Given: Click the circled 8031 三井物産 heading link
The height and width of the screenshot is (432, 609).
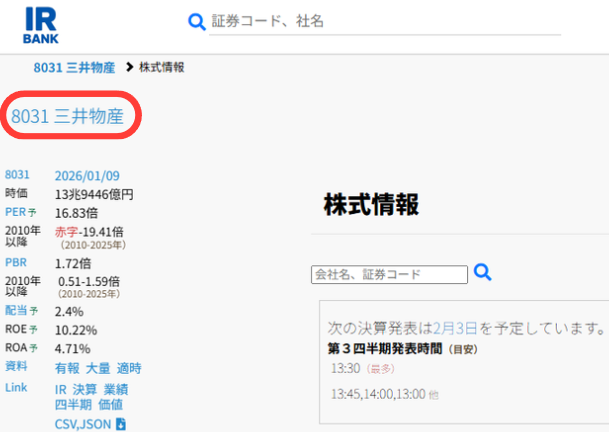Looking at the screenshot, I should [x=67, y=116].
